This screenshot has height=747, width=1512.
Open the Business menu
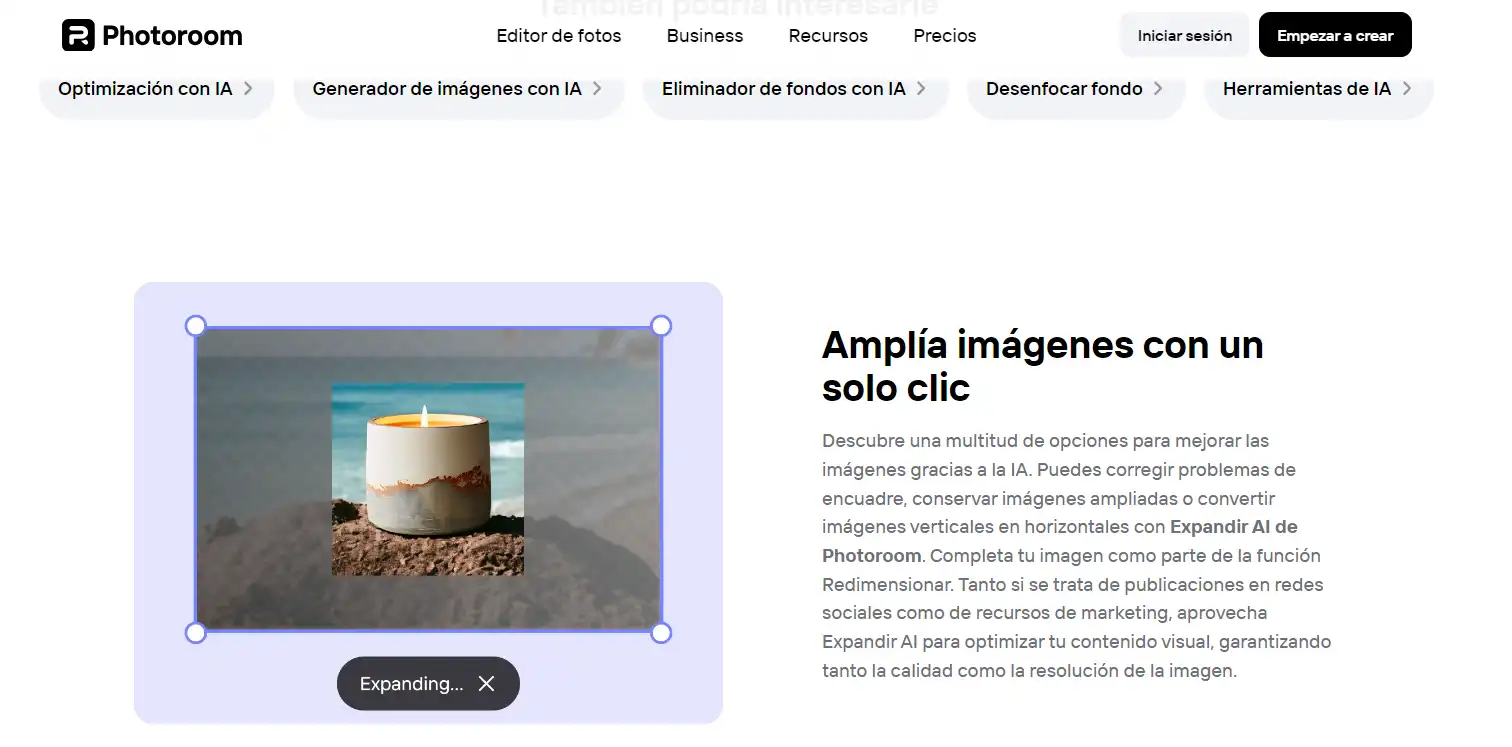pyautogui.click(x=705, y=36)
